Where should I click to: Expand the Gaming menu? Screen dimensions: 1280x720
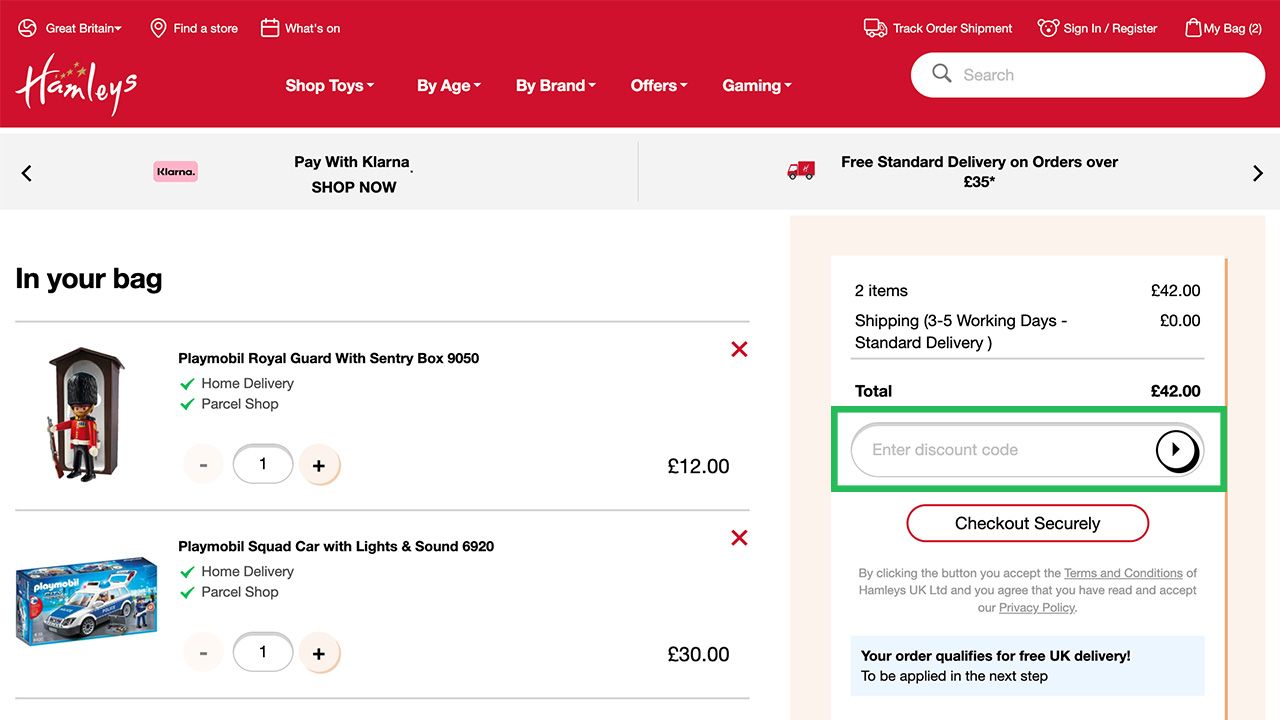[x=757, y=86]
